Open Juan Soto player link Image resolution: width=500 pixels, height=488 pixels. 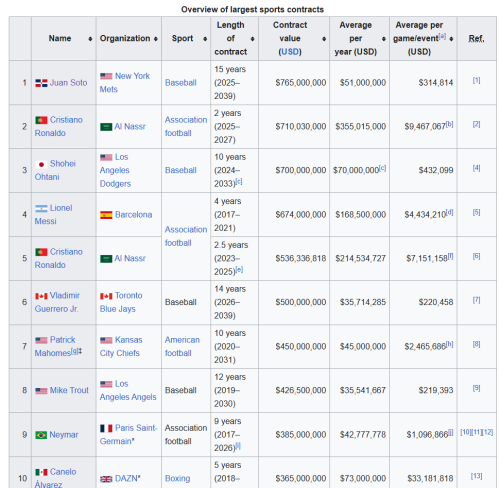68,83
